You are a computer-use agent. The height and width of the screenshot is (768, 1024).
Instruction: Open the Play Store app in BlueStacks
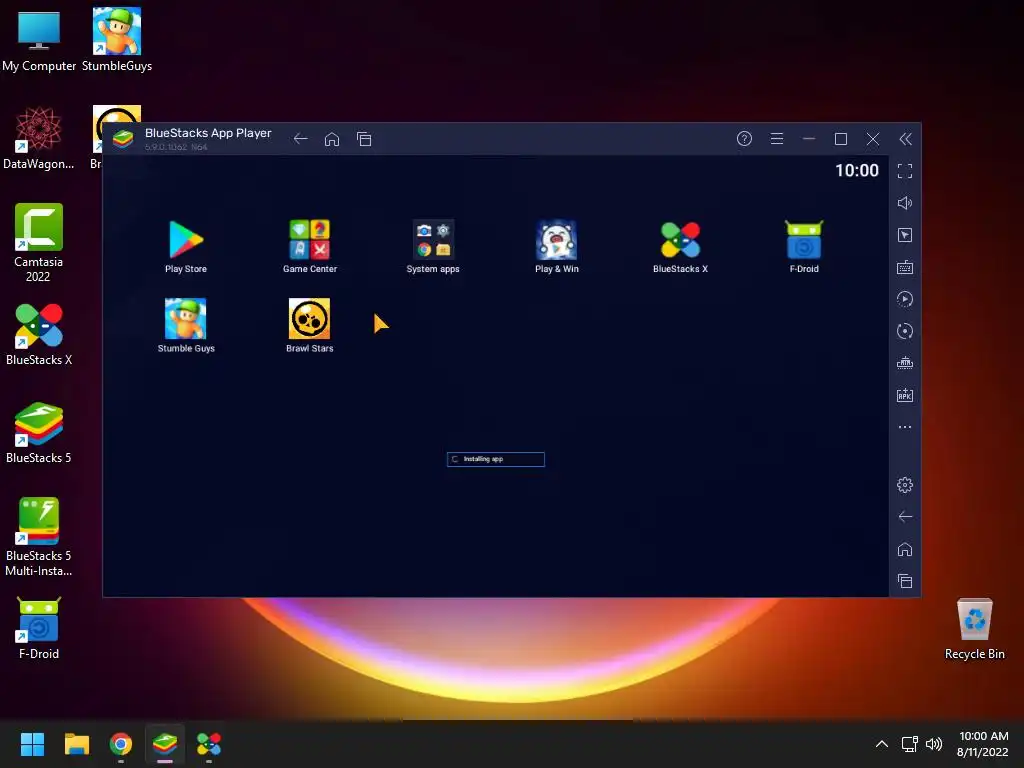tap(186, 246)
